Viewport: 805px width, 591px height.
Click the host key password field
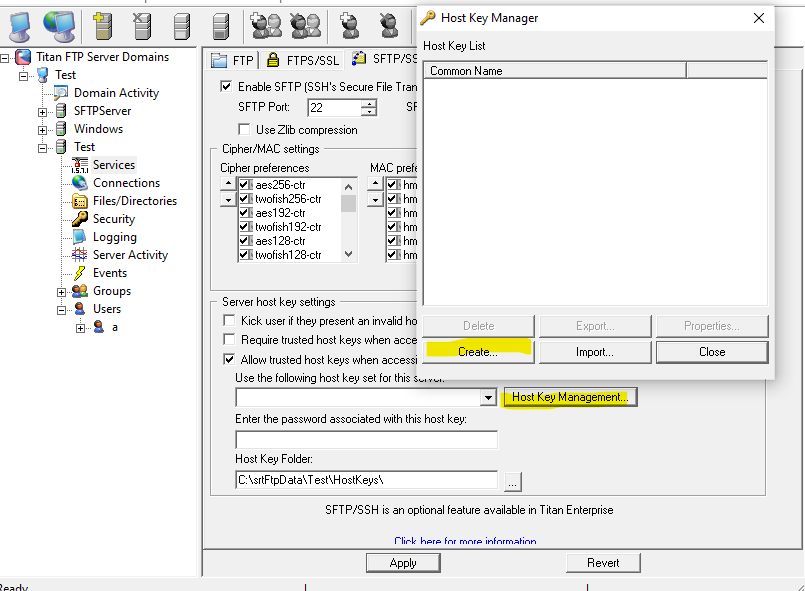point(366,439)
